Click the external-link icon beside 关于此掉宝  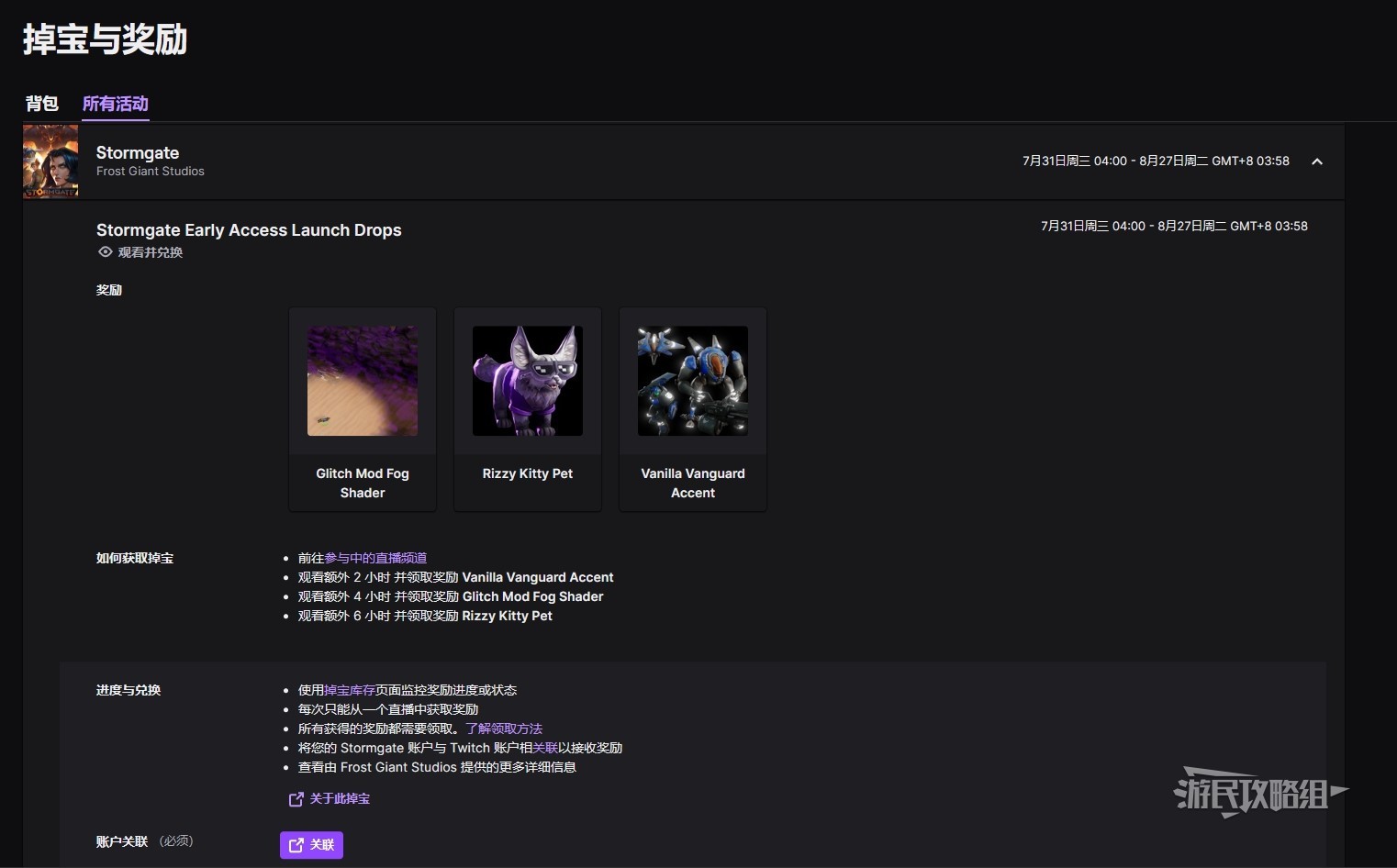tap(296, 799)
